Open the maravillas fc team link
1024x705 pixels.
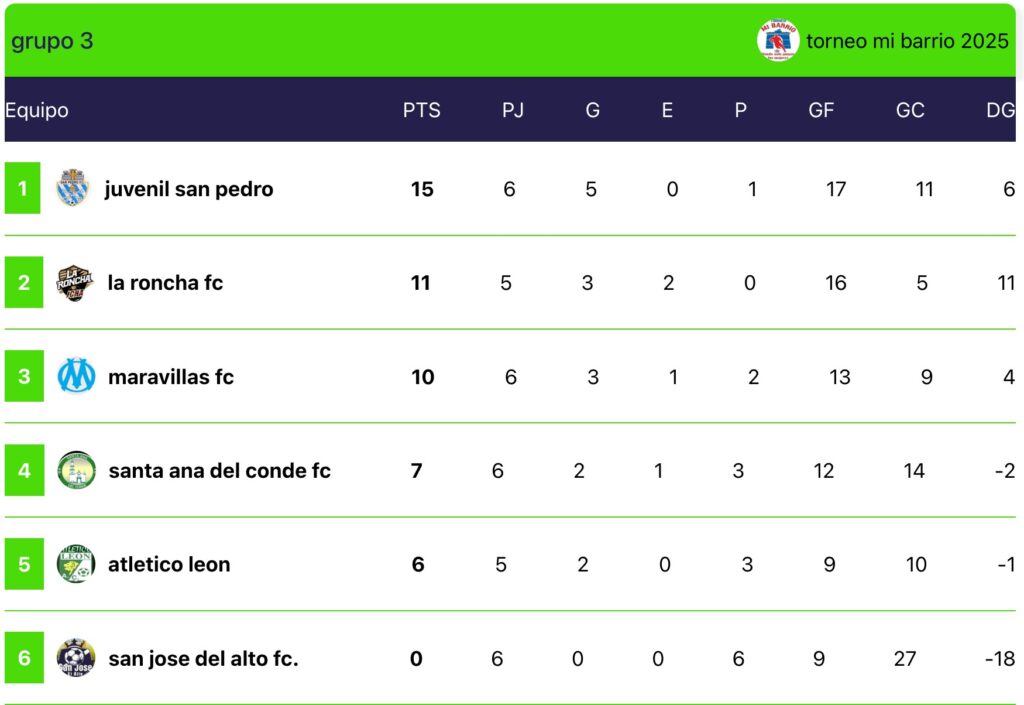click(x=170, y=377)
